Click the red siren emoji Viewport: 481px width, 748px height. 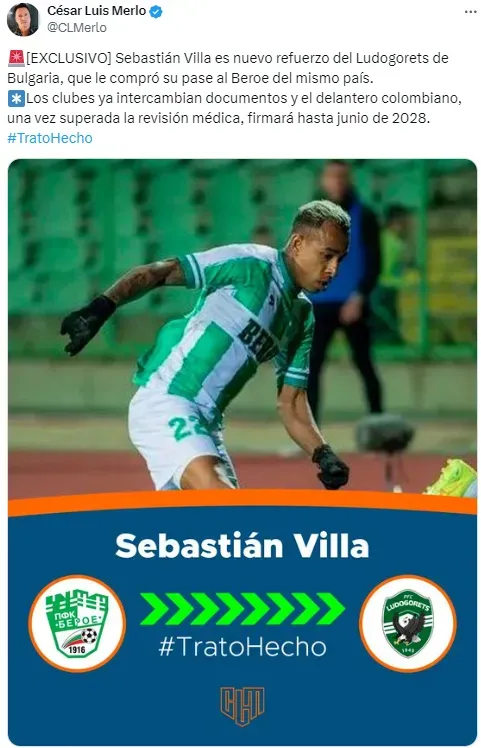tap(16, 58)
